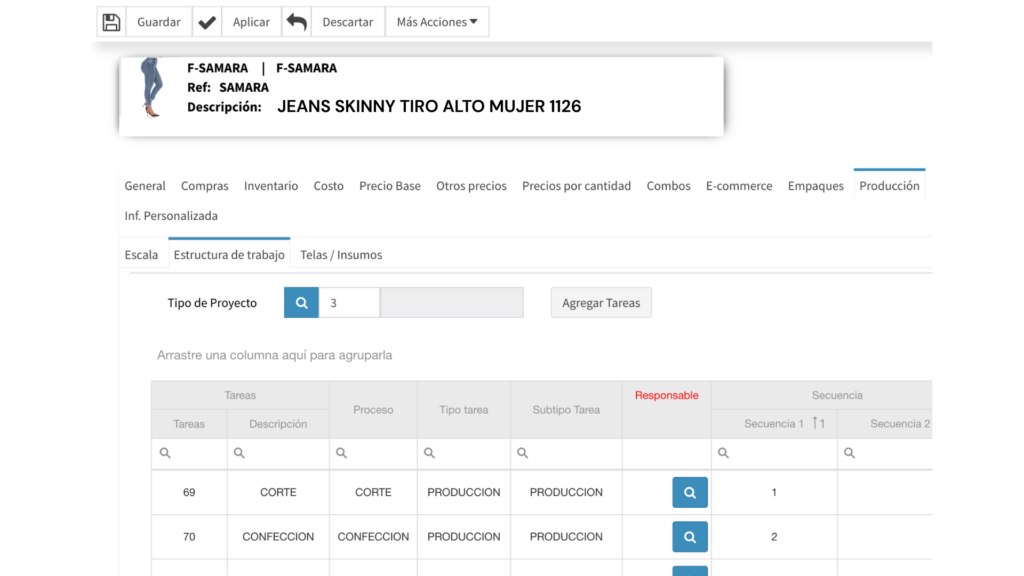Expand the Más Acciones dropdown
This screenshot has width=1024, height=576.
(x=437, y=22)
